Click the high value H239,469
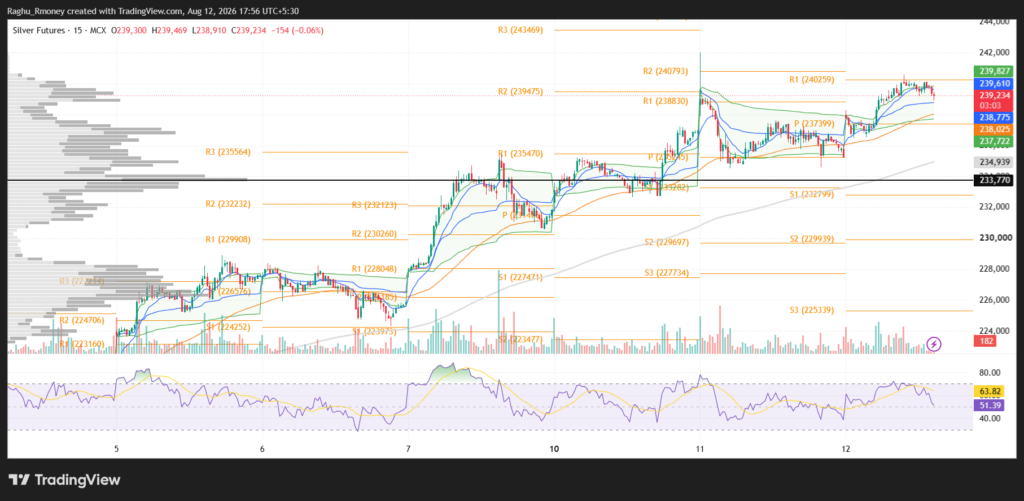 coord(171,31)
